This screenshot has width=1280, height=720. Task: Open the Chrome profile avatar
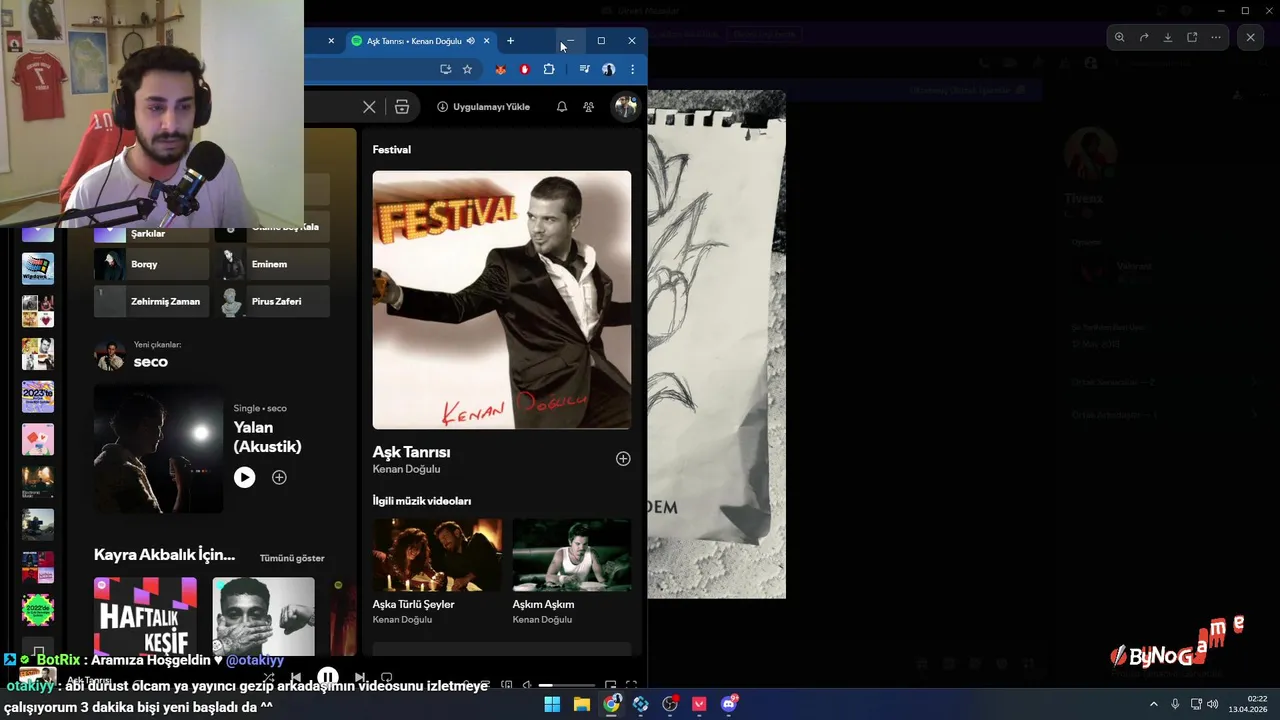click(608, 69)
